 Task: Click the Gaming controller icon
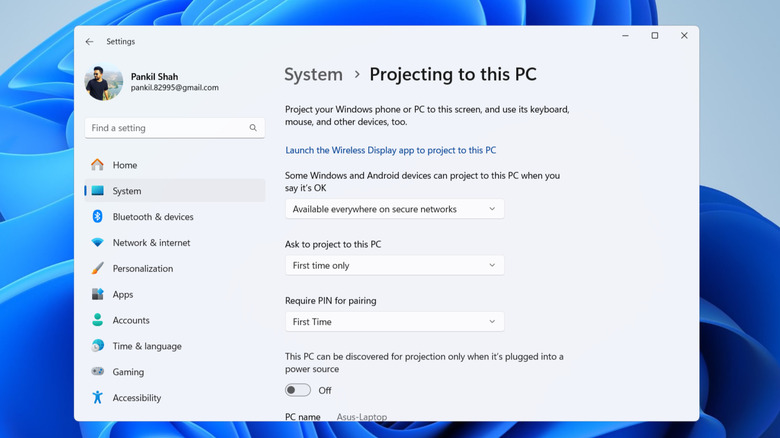[x=97, y=372]
